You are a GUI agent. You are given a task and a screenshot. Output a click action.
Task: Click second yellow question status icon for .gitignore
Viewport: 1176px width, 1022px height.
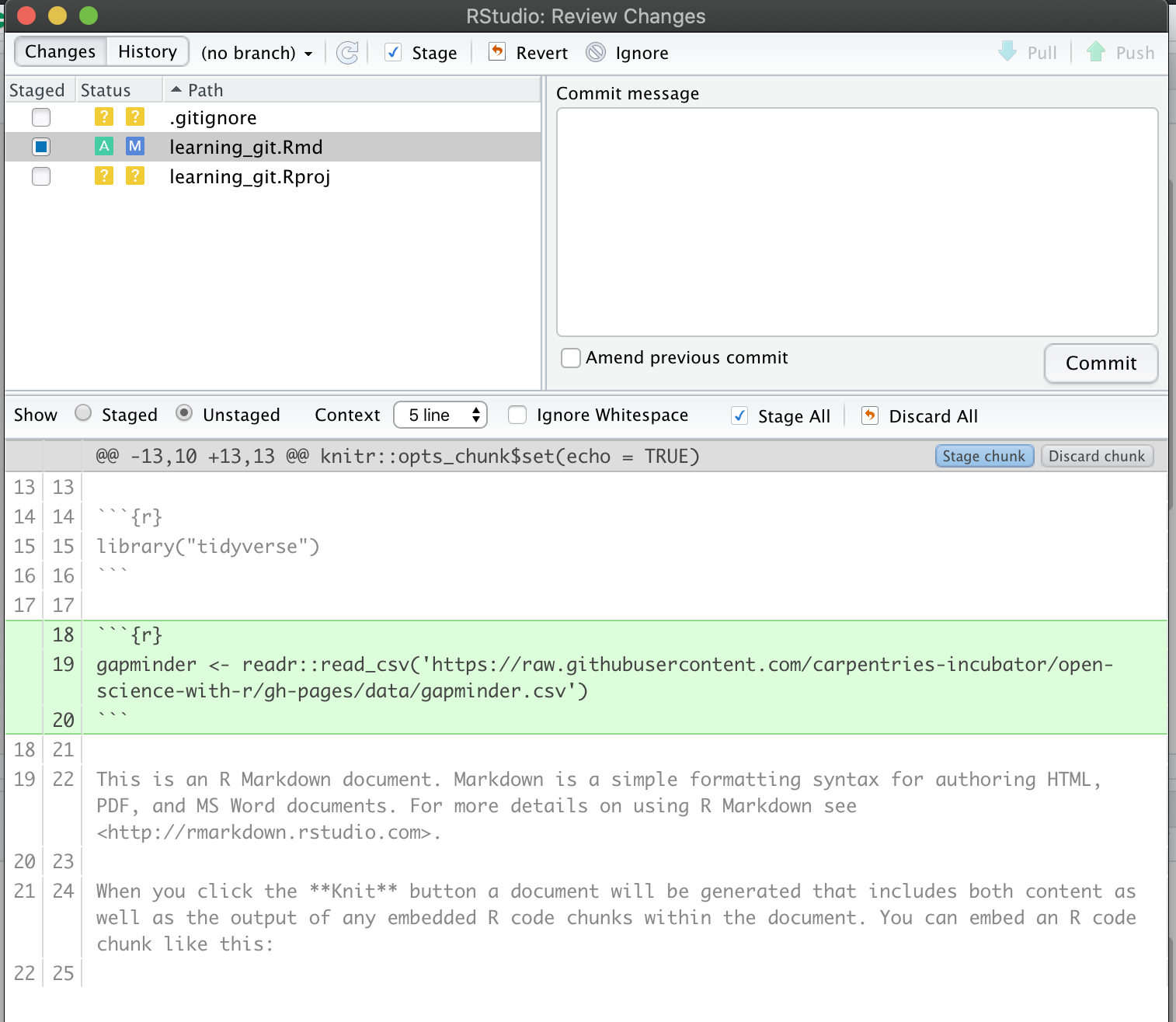[135, 116]
